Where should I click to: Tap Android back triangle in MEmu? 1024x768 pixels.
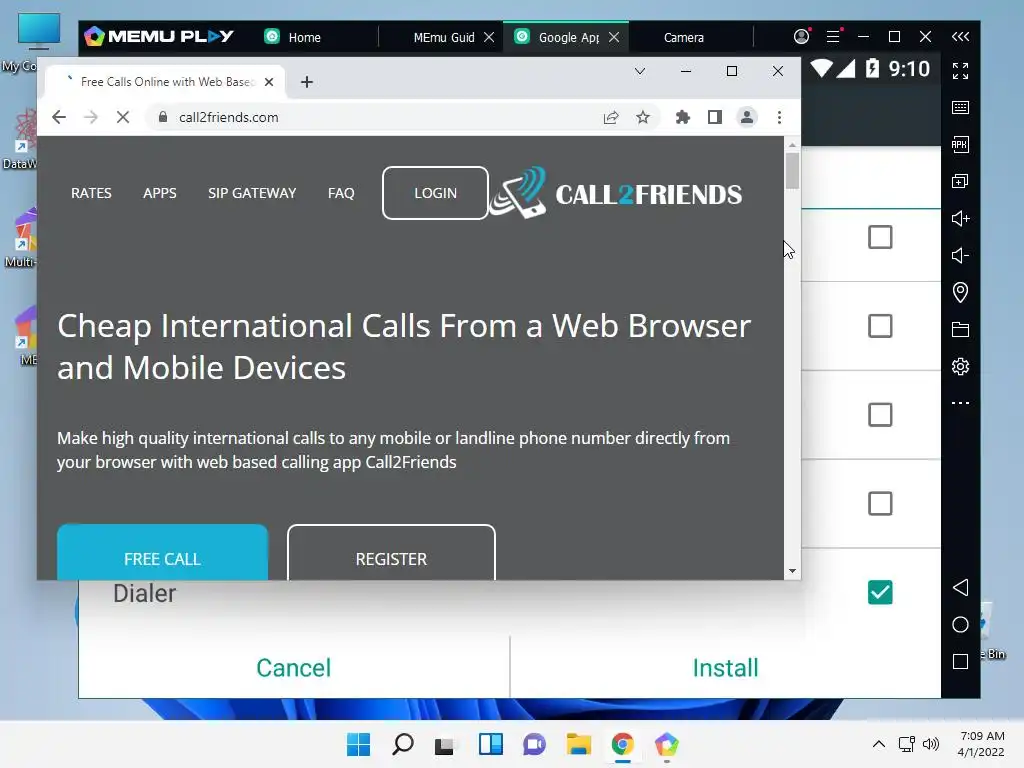[x=960, y=587]
